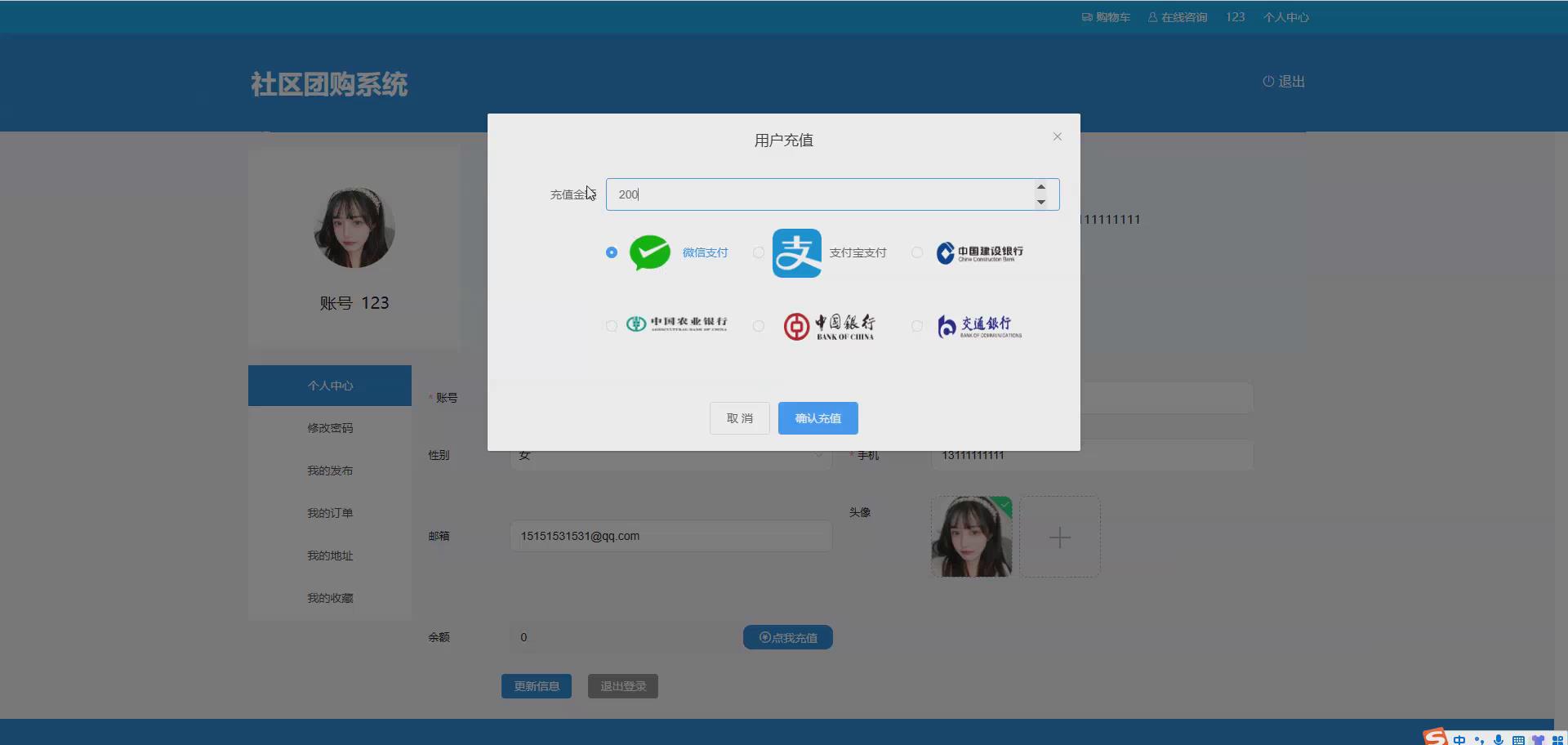Log out using the 退出 link

pos(1284,82)
